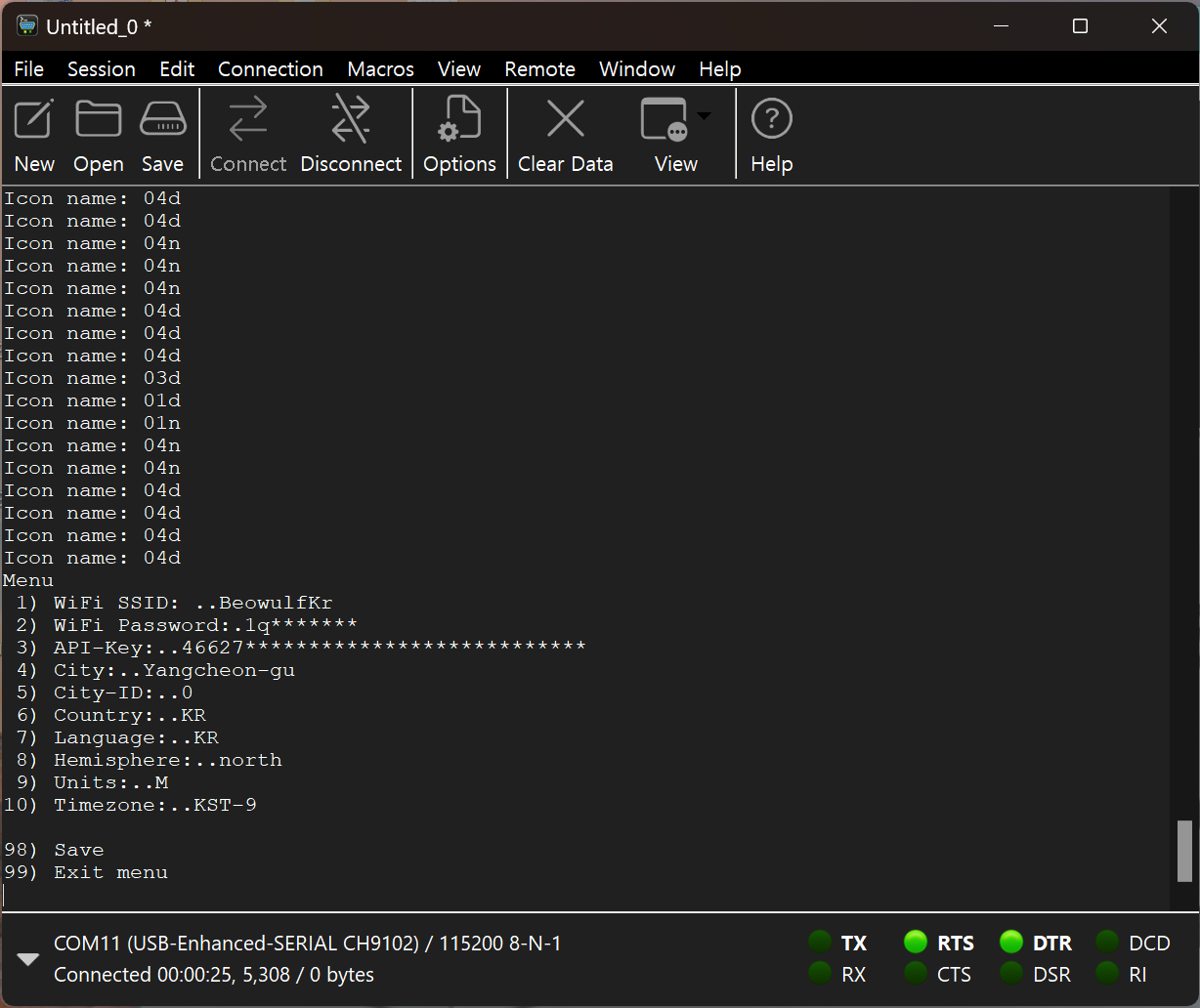Click the application icon in title bar
Viewport: 1200px width, 1008px height.
[27, 26]
